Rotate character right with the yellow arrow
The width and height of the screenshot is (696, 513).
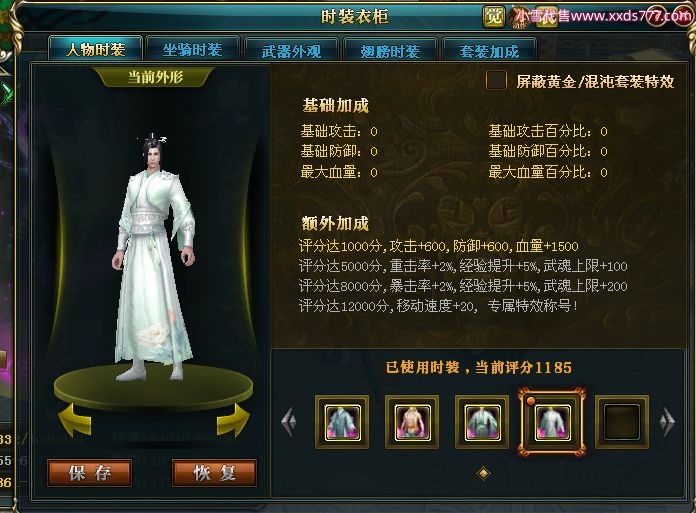[x=233, y=420]
